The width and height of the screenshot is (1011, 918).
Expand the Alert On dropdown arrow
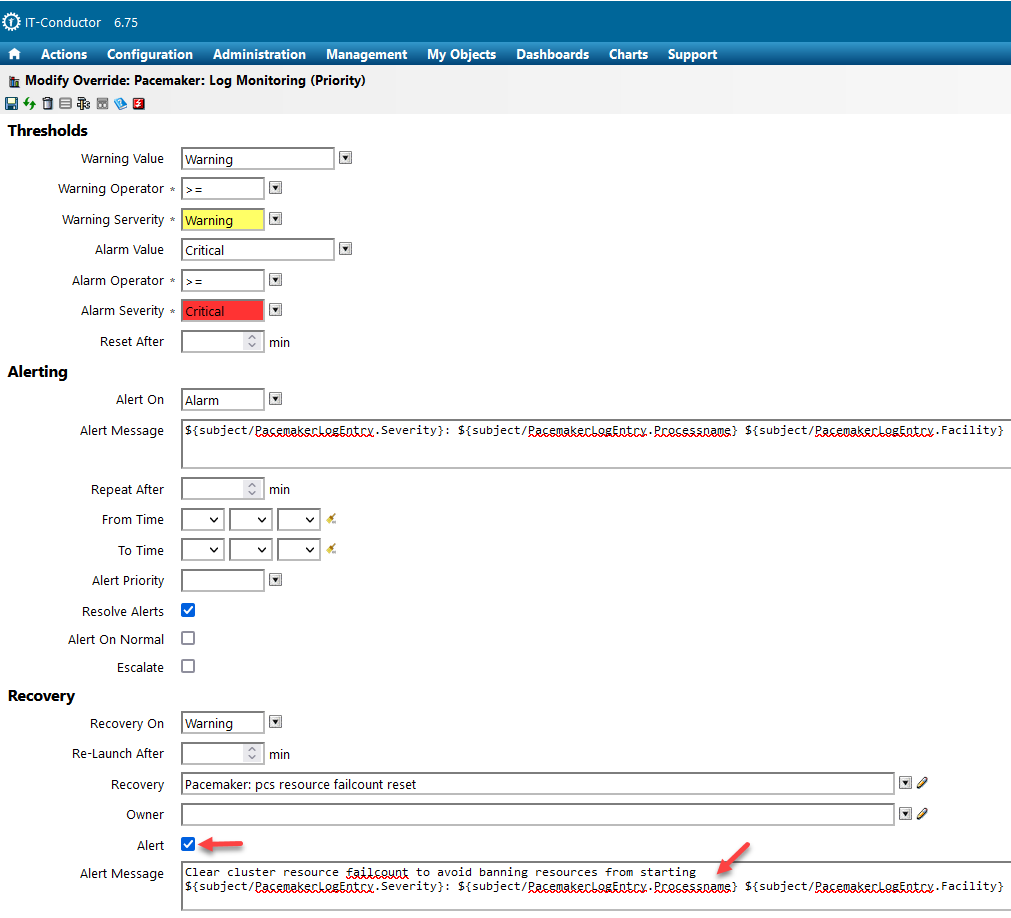coord(276,399)
